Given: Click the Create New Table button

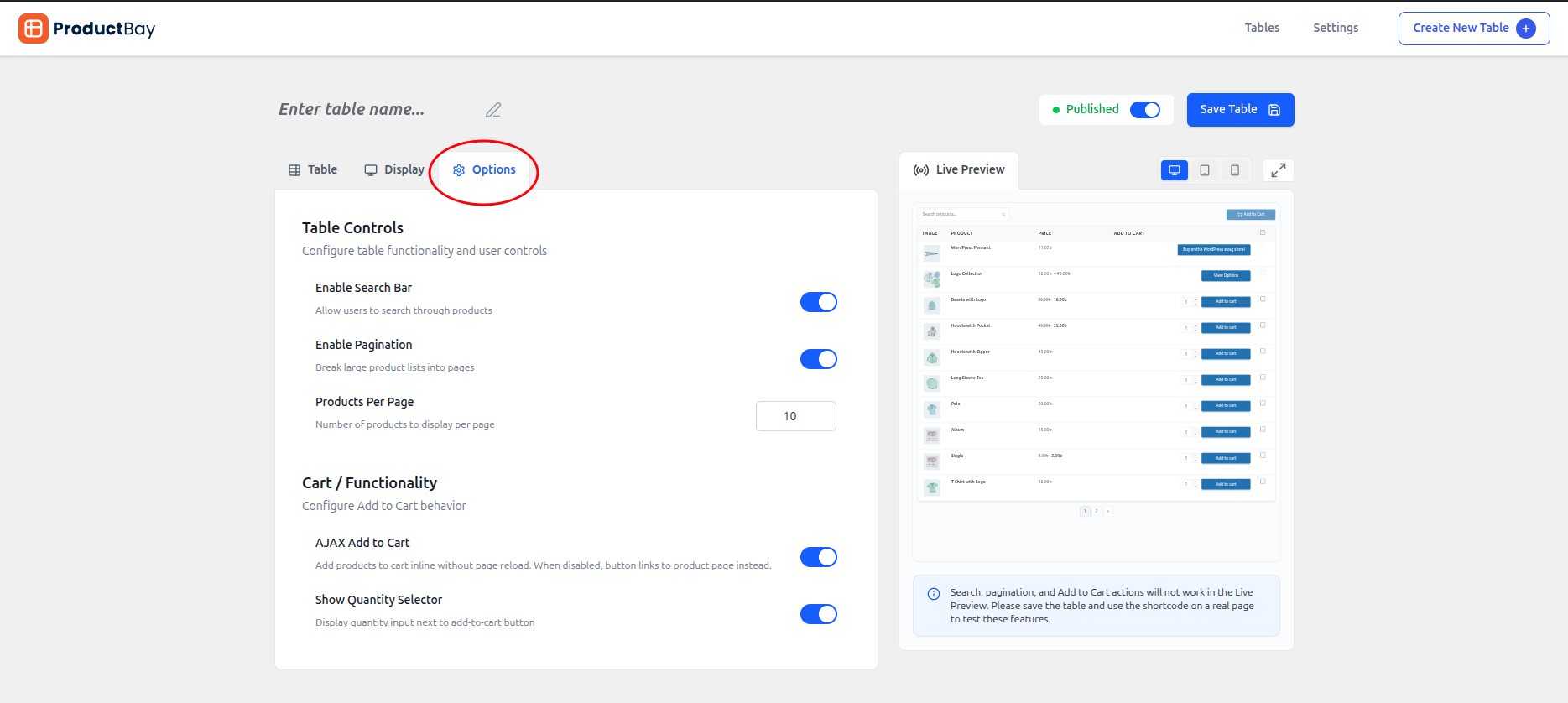Looking at the screenshot, I should (1474, 29).
